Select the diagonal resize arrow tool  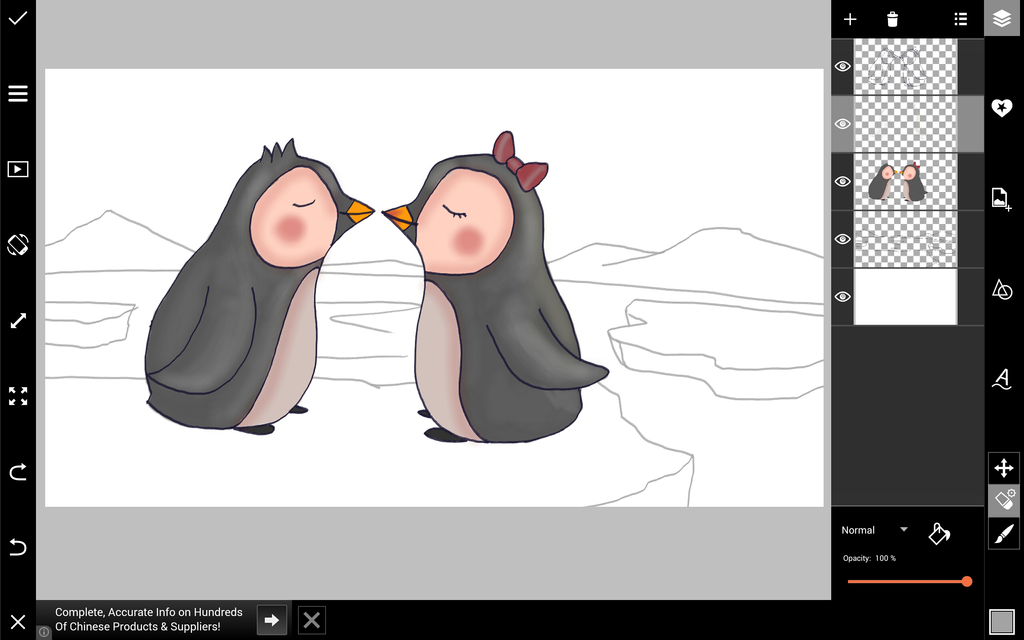coord(18,321)
